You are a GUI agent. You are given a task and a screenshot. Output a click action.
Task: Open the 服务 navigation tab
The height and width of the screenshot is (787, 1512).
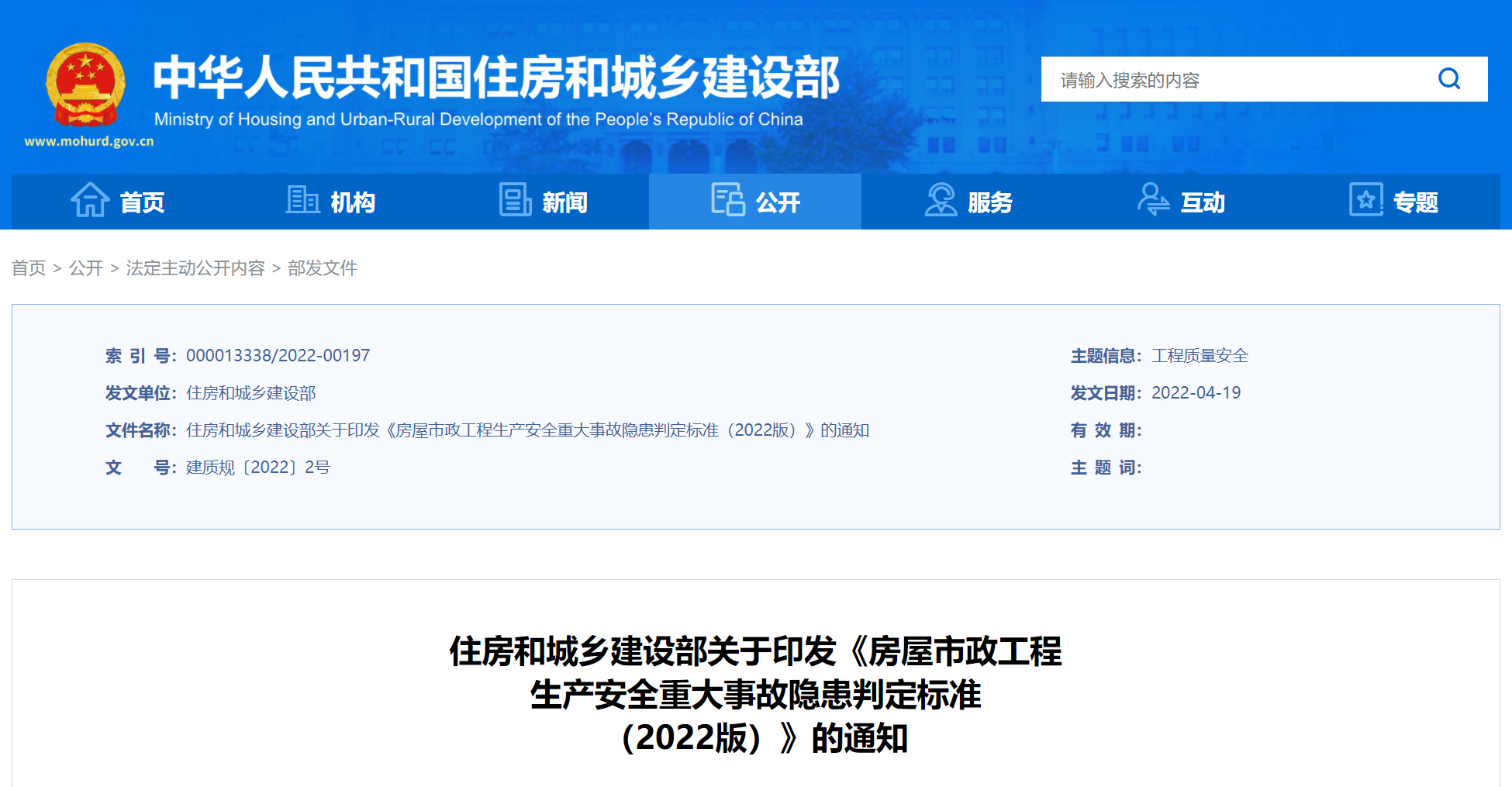pos(968,202)
